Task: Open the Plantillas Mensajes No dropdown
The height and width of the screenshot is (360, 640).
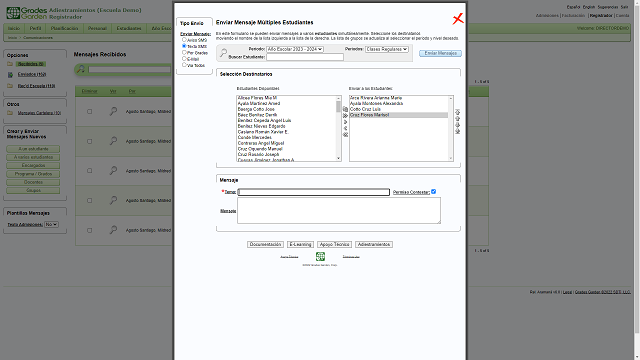Action: [51, 224]
